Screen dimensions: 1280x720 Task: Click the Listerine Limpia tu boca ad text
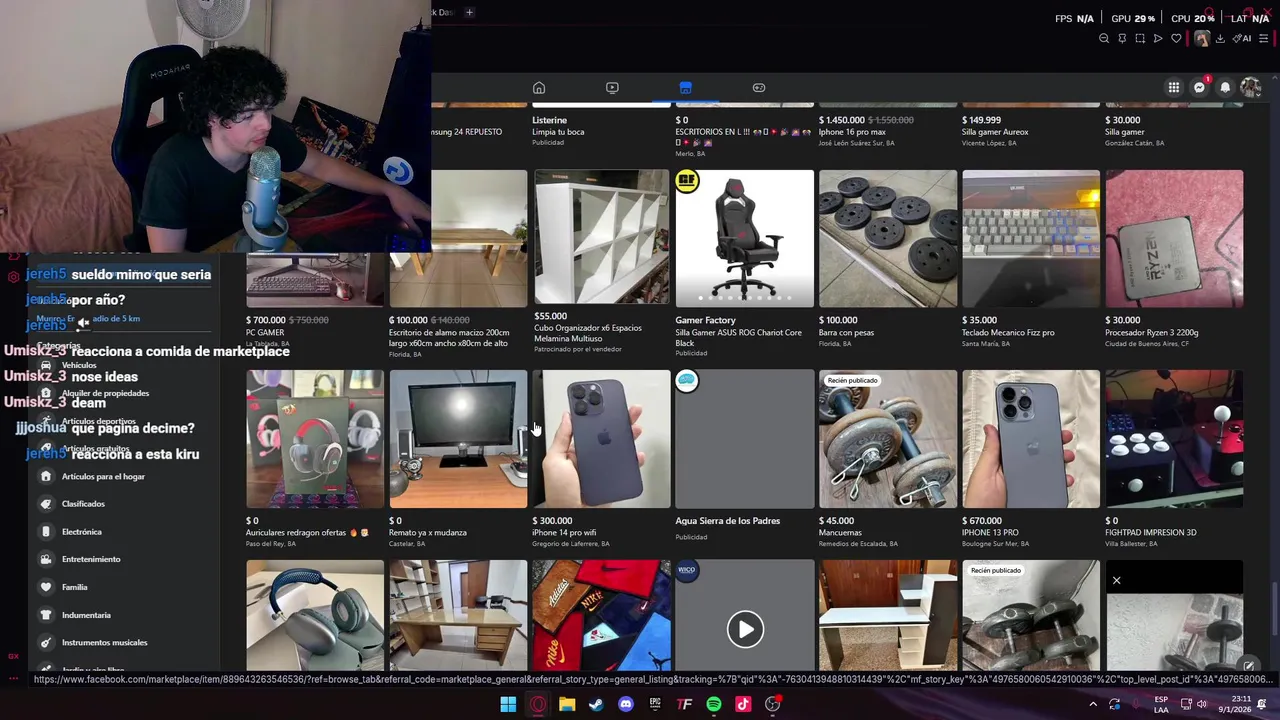pyautogui.click(x=558, y=132)
